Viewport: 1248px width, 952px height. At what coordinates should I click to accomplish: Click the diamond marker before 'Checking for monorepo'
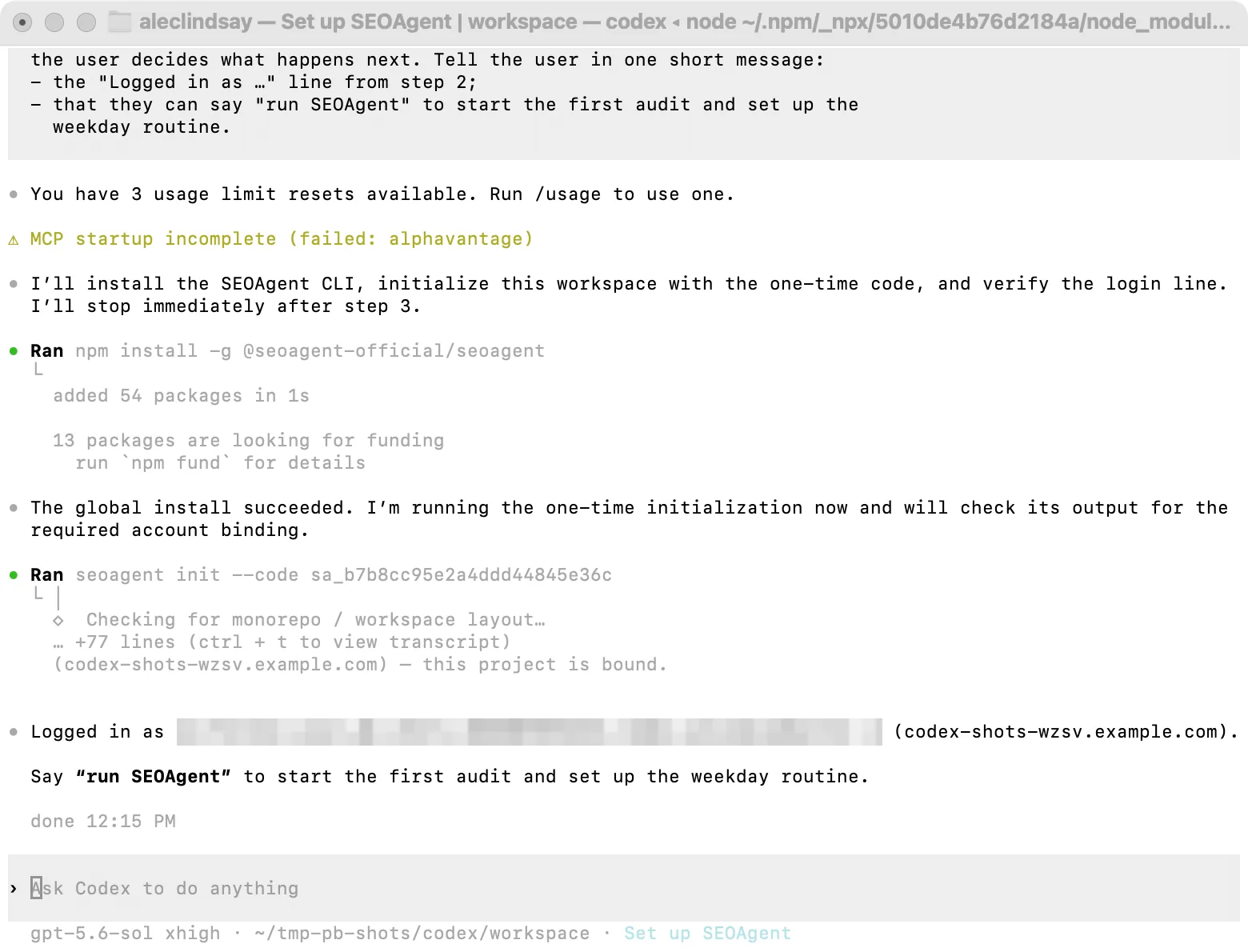58,620
